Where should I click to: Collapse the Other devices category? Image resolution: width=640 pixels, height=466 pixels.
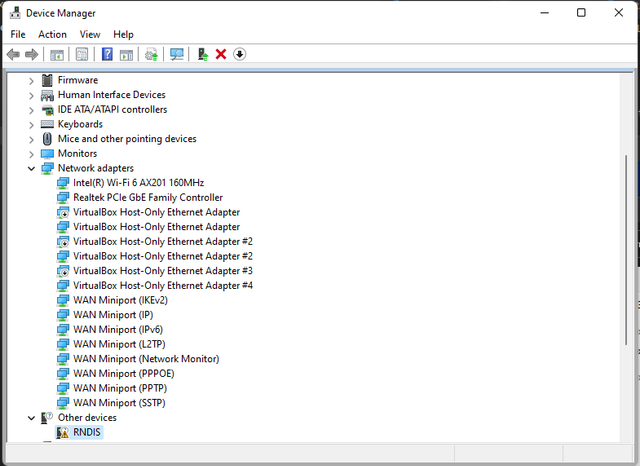pos(32,418)
